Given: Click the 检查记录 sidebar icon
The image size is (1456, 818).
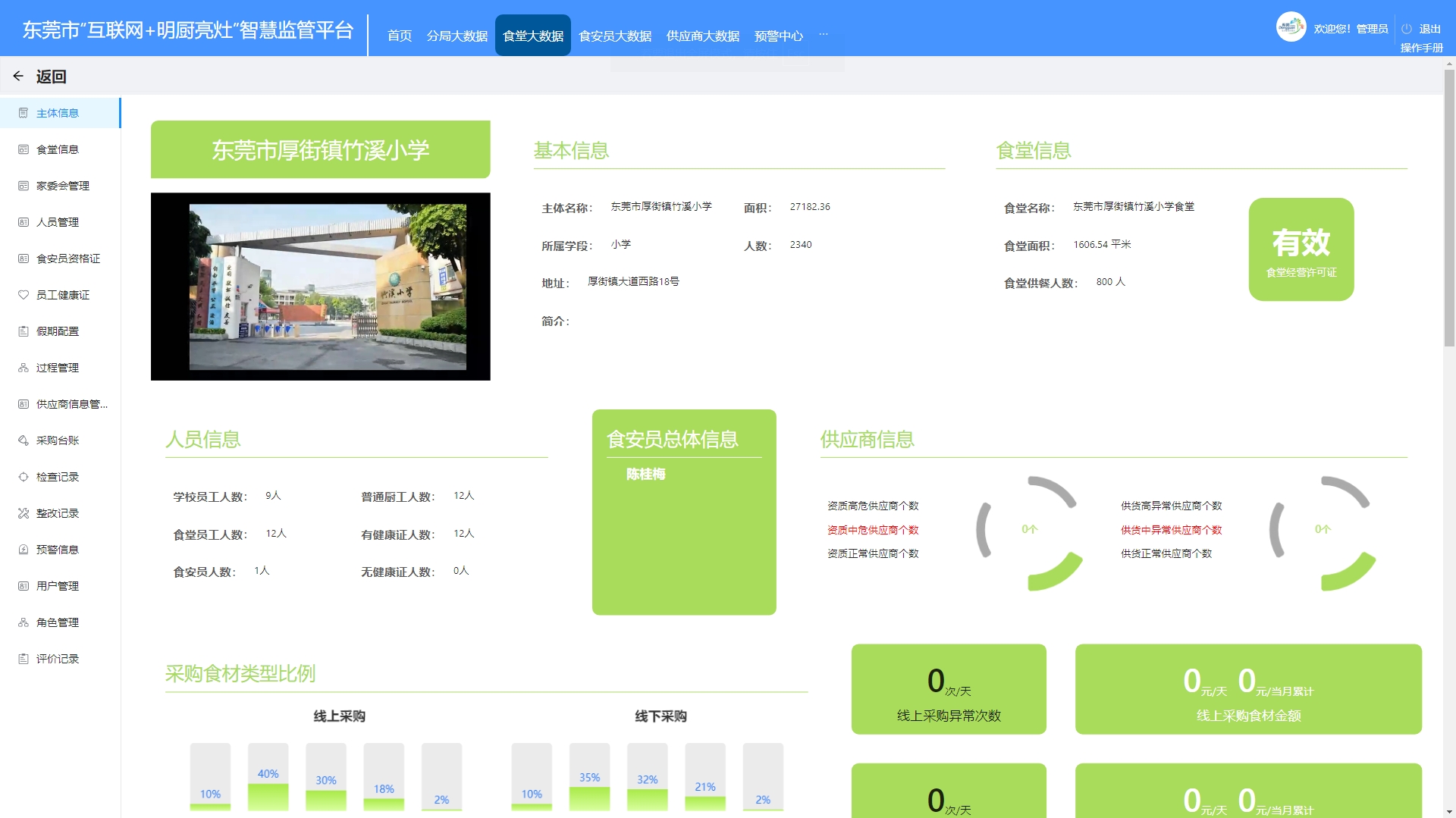Looking at the screenshot, I should (x=24, y=477).
